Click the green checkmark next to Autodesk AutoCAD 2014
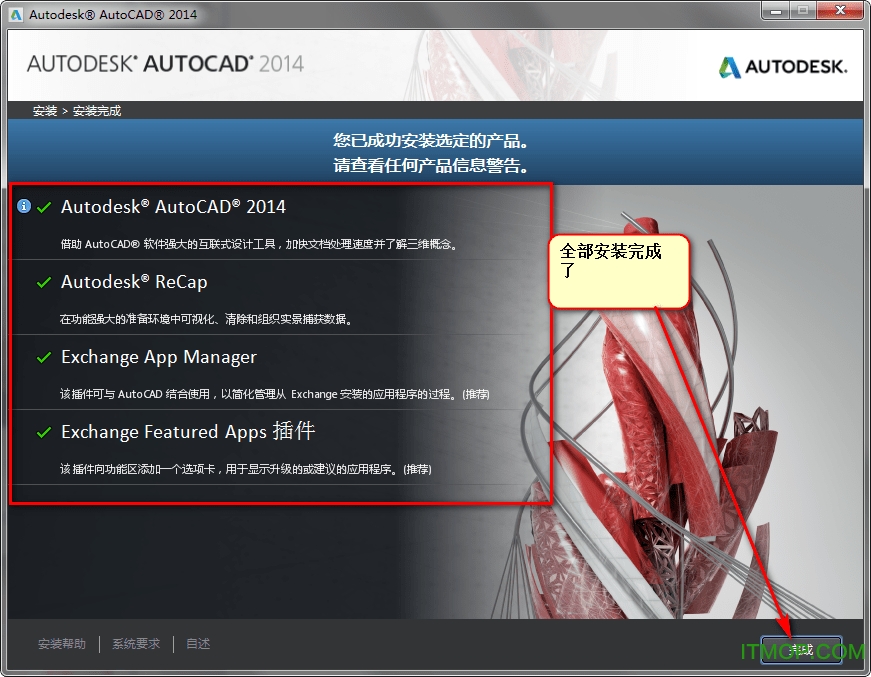 click(x=44, y=208)
